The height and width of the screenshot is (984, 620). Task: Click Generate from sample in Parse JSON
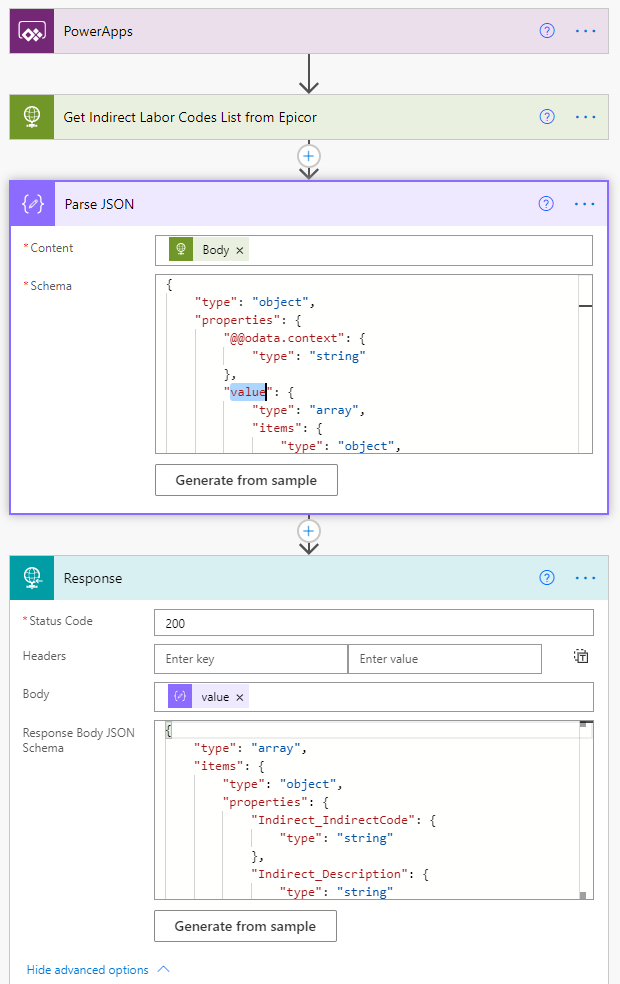[246, 480]
